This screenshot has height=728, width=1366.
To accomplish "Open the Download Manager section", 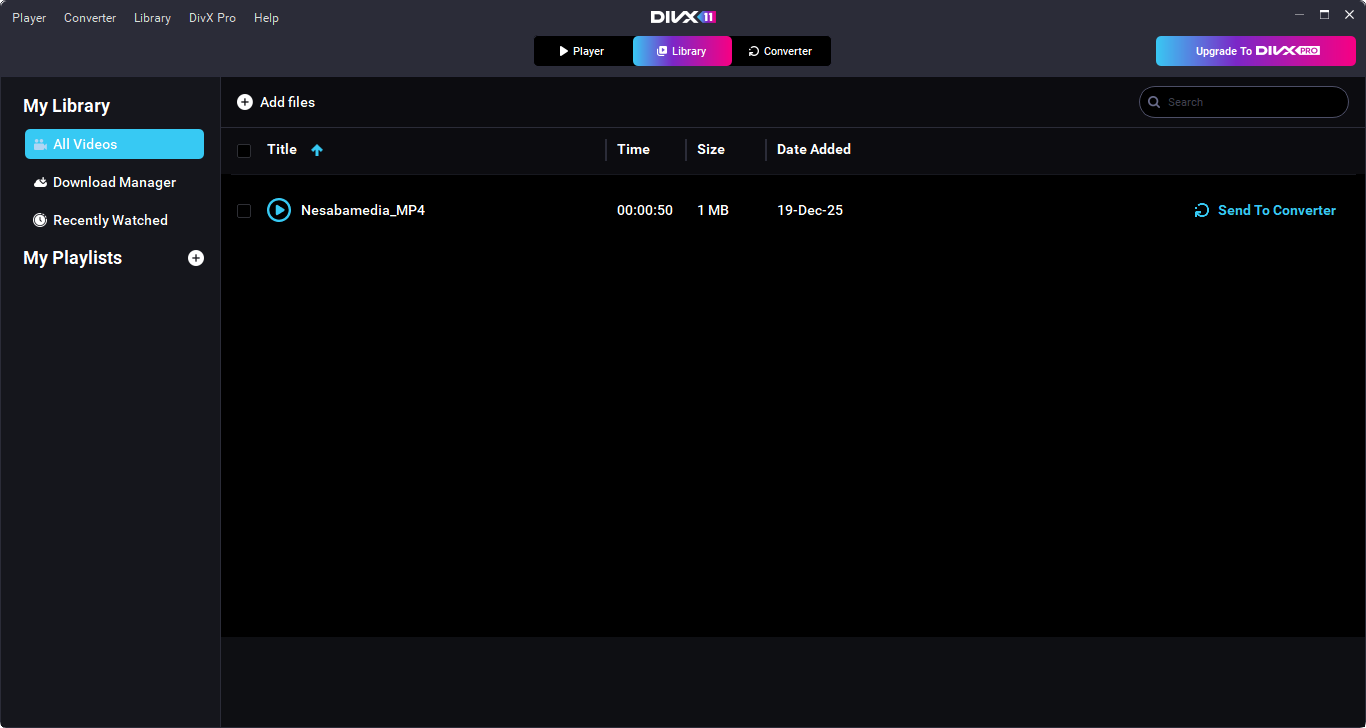I will pos(114,182).
